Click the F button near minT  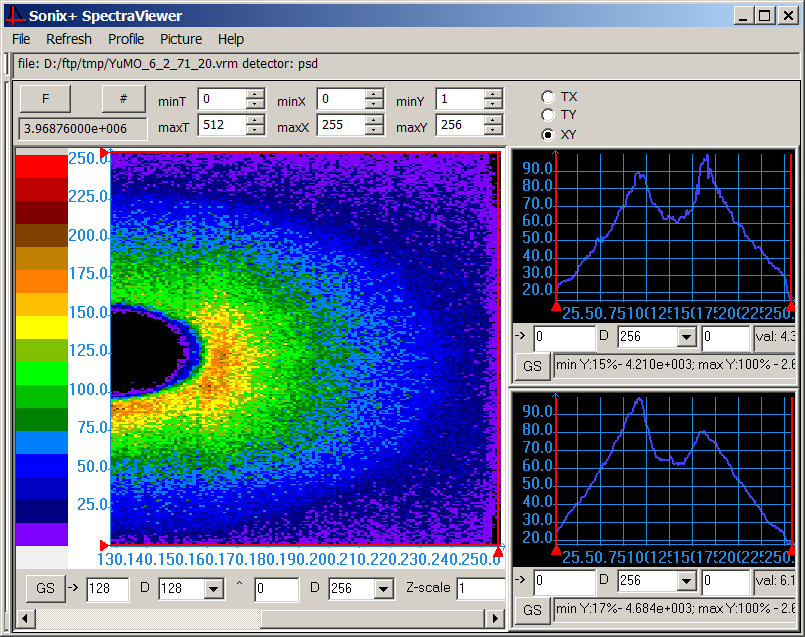tap(45, 99)
